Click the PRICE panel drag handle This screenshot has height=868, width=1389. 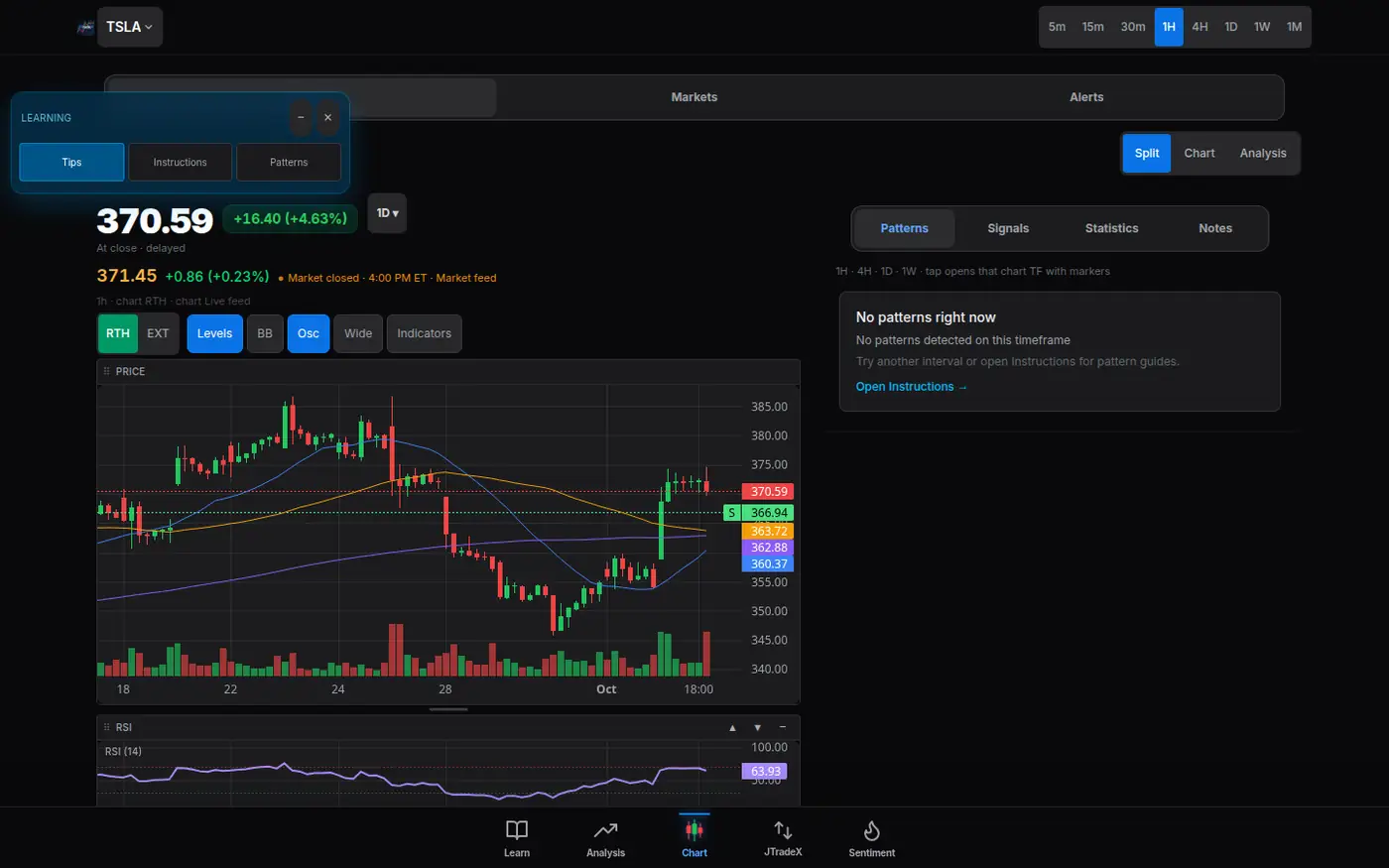pyautogui.click(x=107, y=372)
